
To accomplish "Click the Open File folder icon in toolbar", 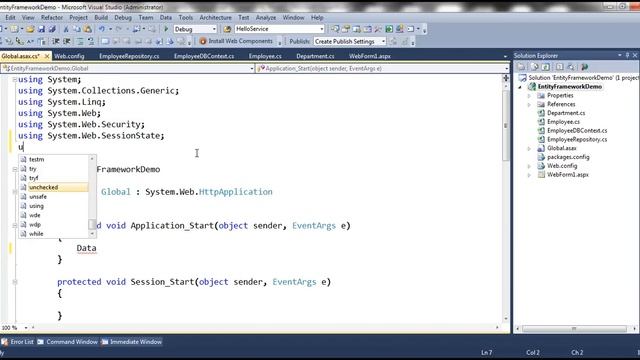I will [x=30, y=29].
